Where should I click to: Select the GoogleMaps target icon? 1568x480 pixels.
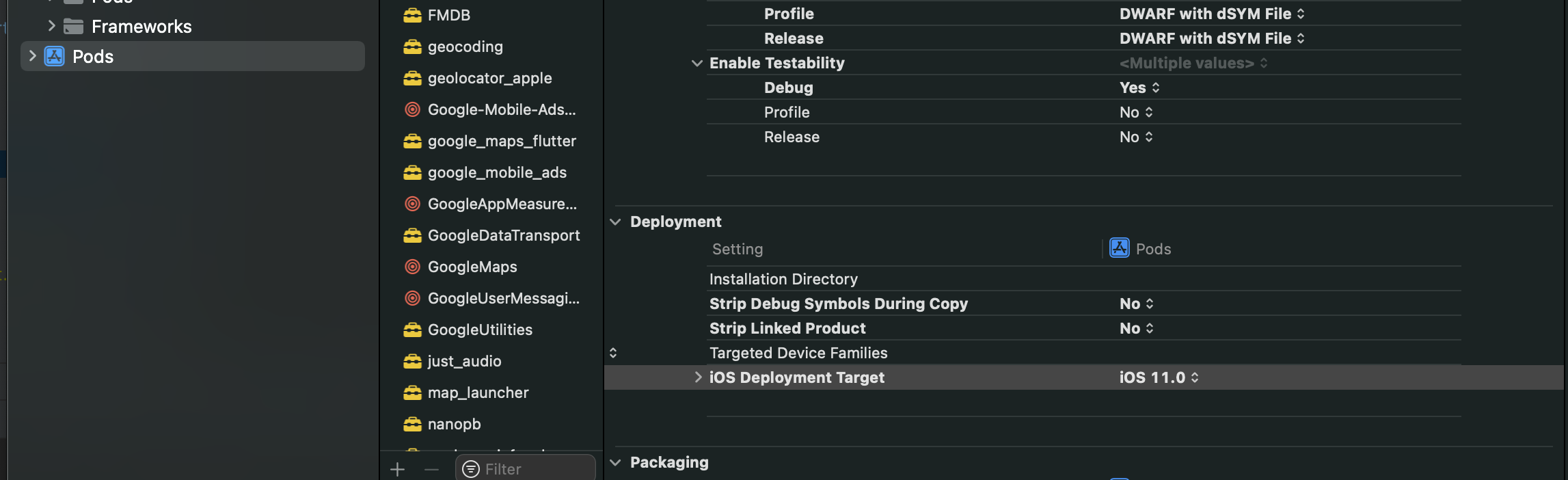point(412,267)
